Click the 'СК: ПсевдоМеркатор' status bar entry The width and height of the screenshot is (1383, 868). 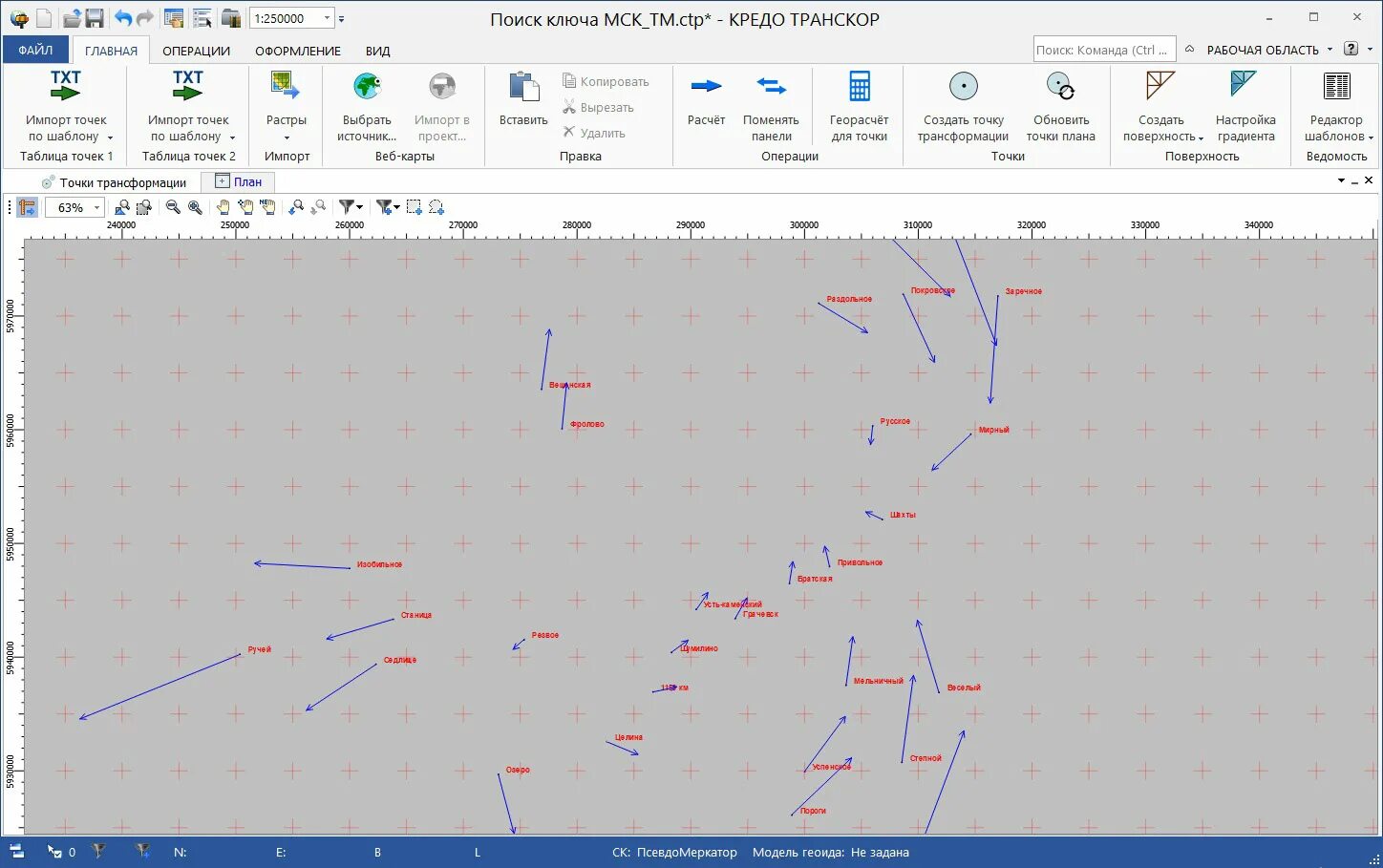(x=674, y=852)
